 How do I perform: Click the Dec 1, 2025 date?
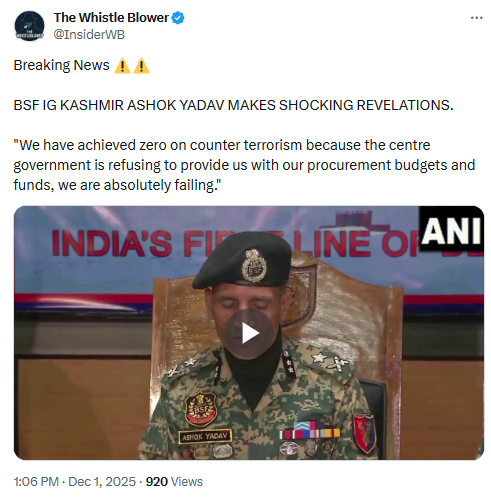pos(102,482)
